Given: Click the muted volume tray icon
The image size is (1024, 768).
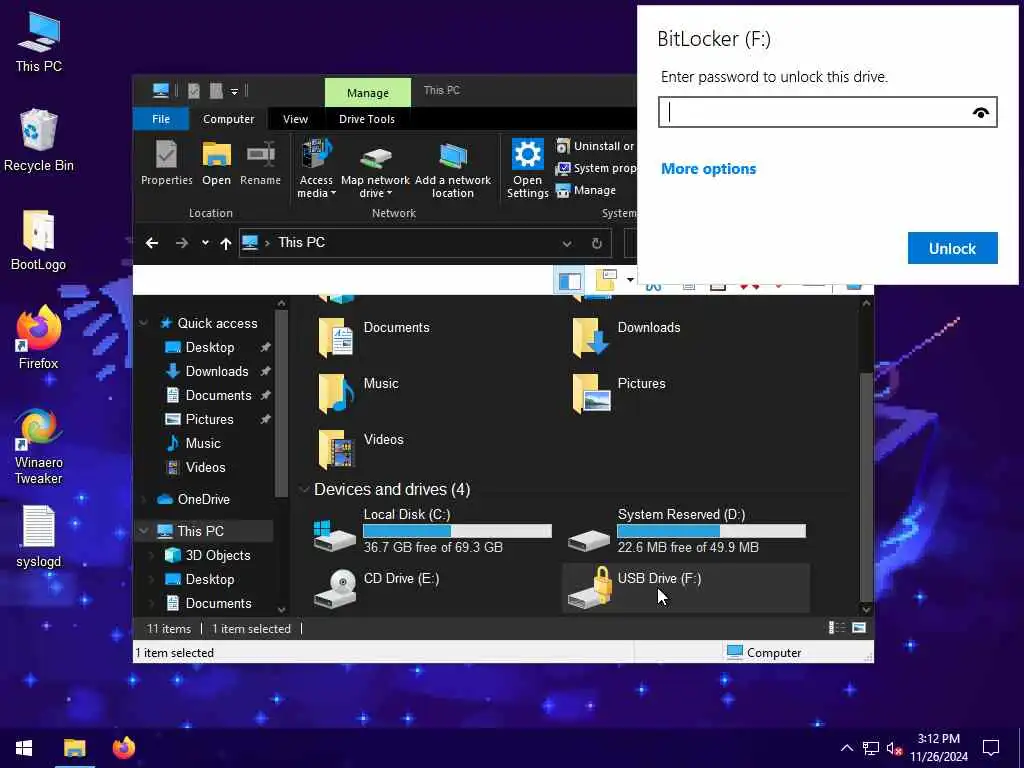Looking at the screenshot, I should pos(894,748).
